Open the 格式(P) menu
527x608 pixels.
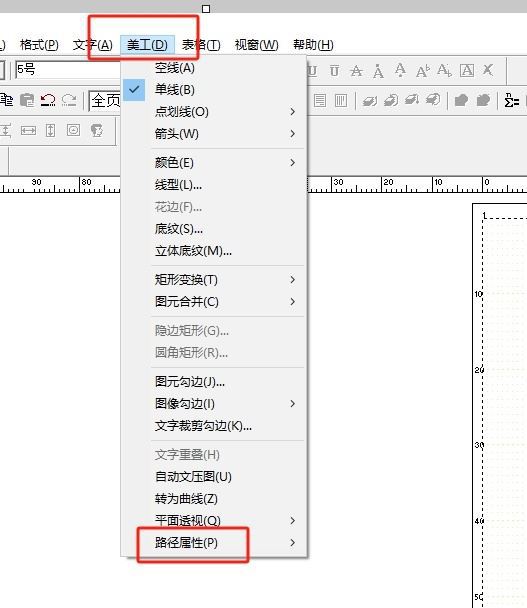(39, 45)
